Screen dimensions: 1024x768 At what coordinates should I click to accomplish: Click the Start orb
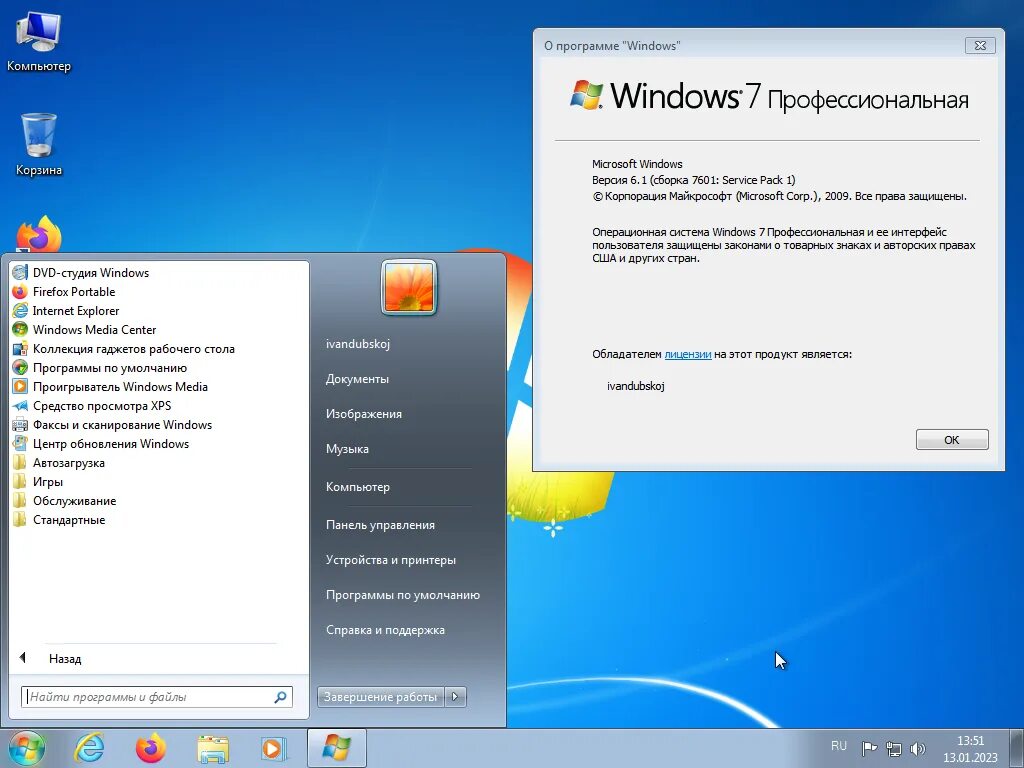coord(25,747)
